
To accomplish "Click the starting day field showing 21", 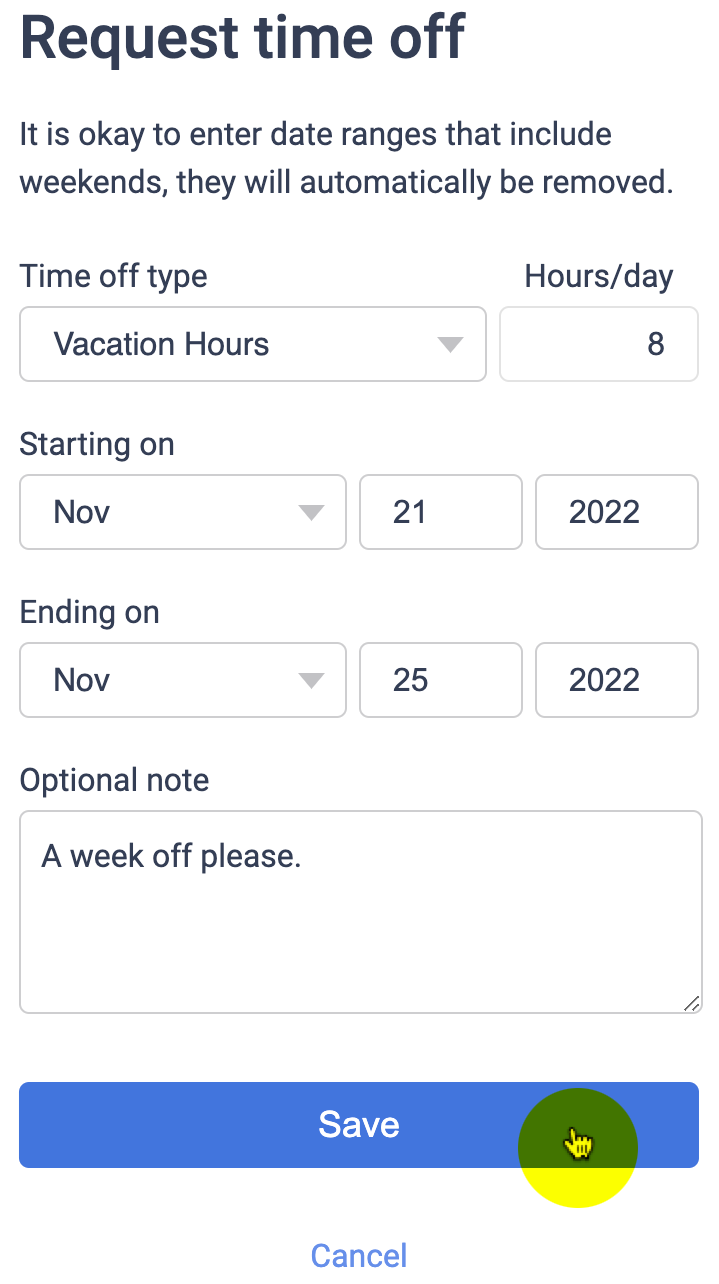I will (440, 512).
